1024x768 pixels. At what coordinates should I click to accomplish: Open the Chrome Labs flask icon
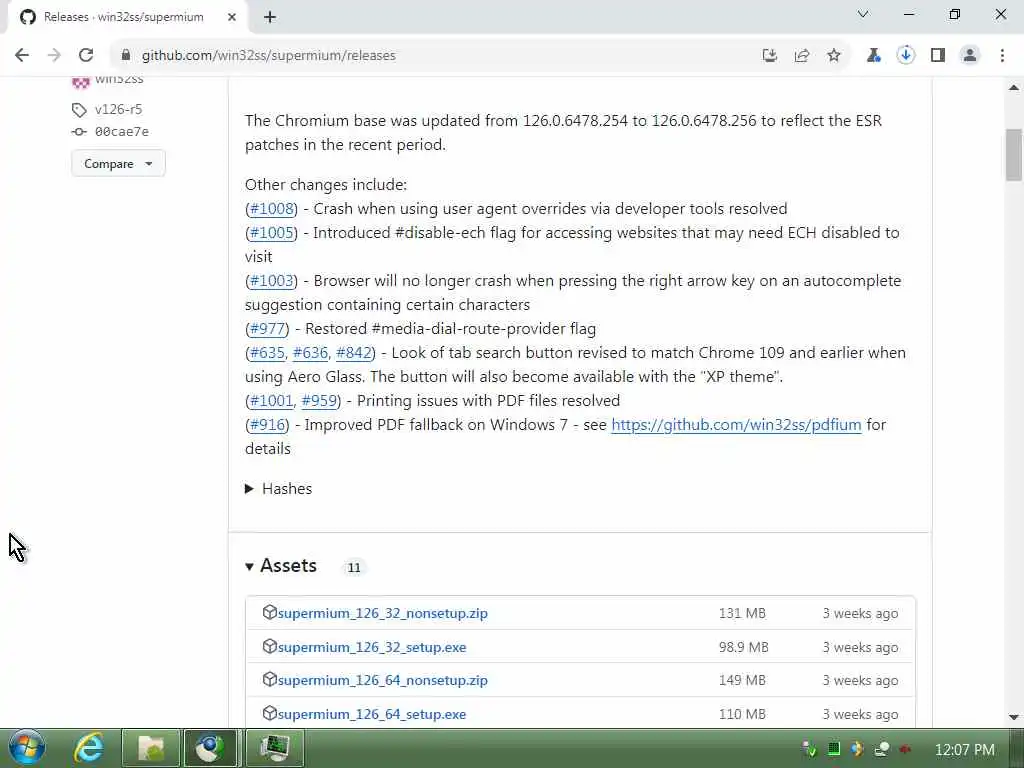tap(873, 56)
